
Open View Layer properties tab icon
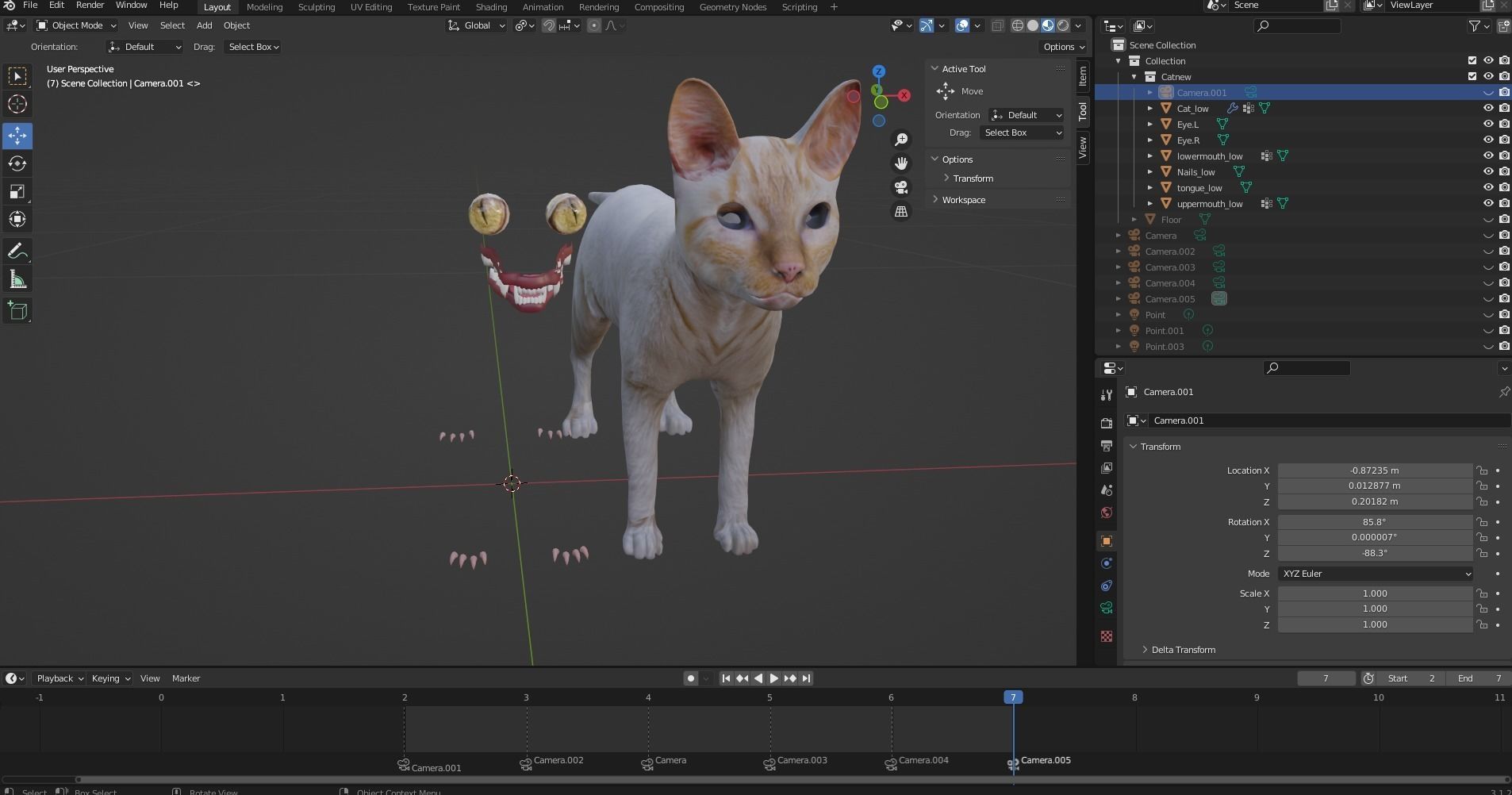pos(1106,467)
